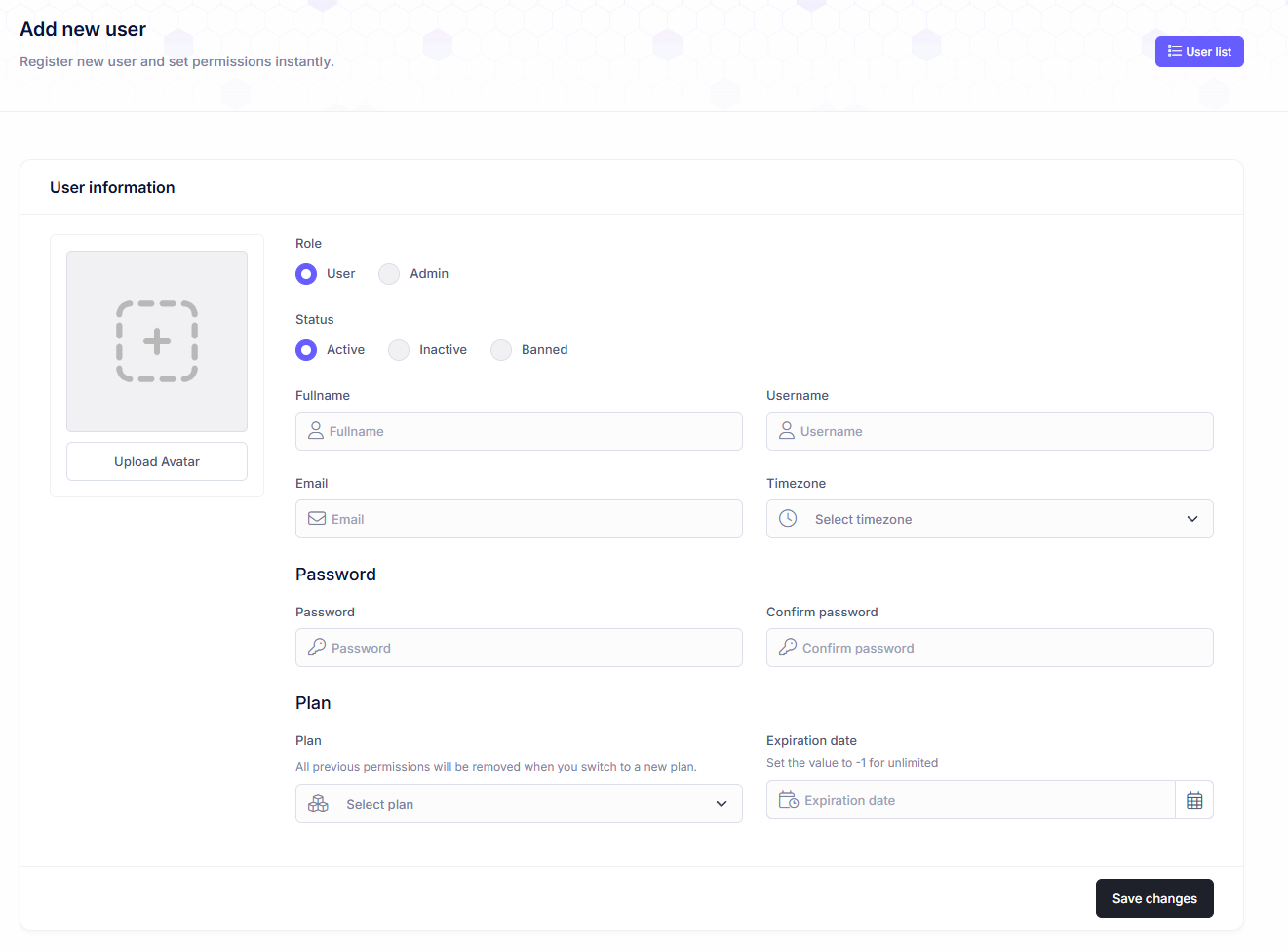This screenshot has height=951, width=1288.
Task: Click the key icon in Password field
Action: pos(317,648)
